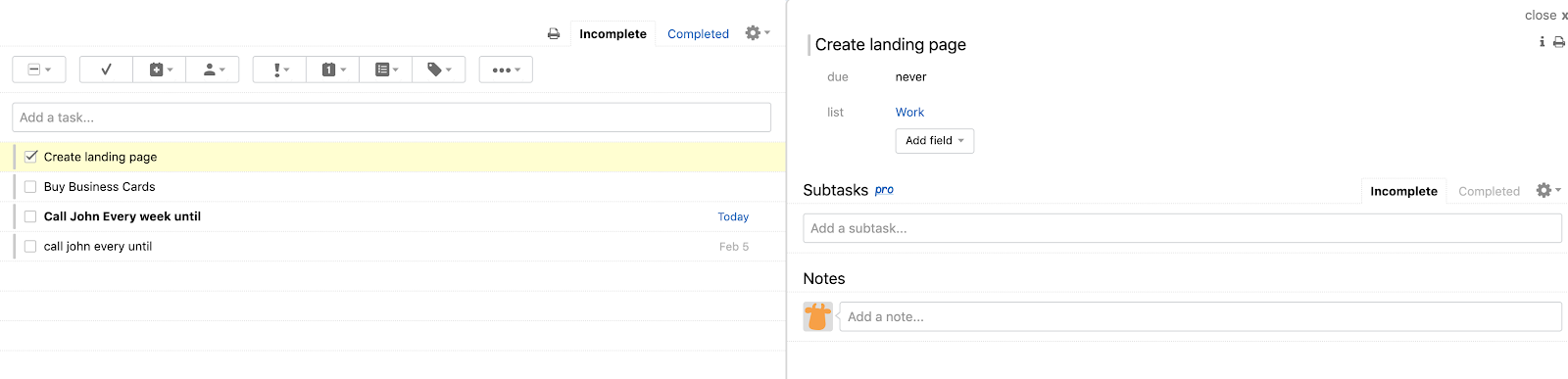Click the pro link next to Subtasks
The height and width of the screenshot is (379, 1568).
point(884,190)
